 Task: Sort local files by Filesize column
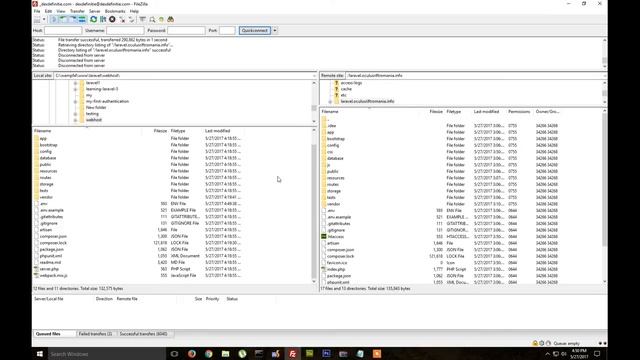click(160, 131)
